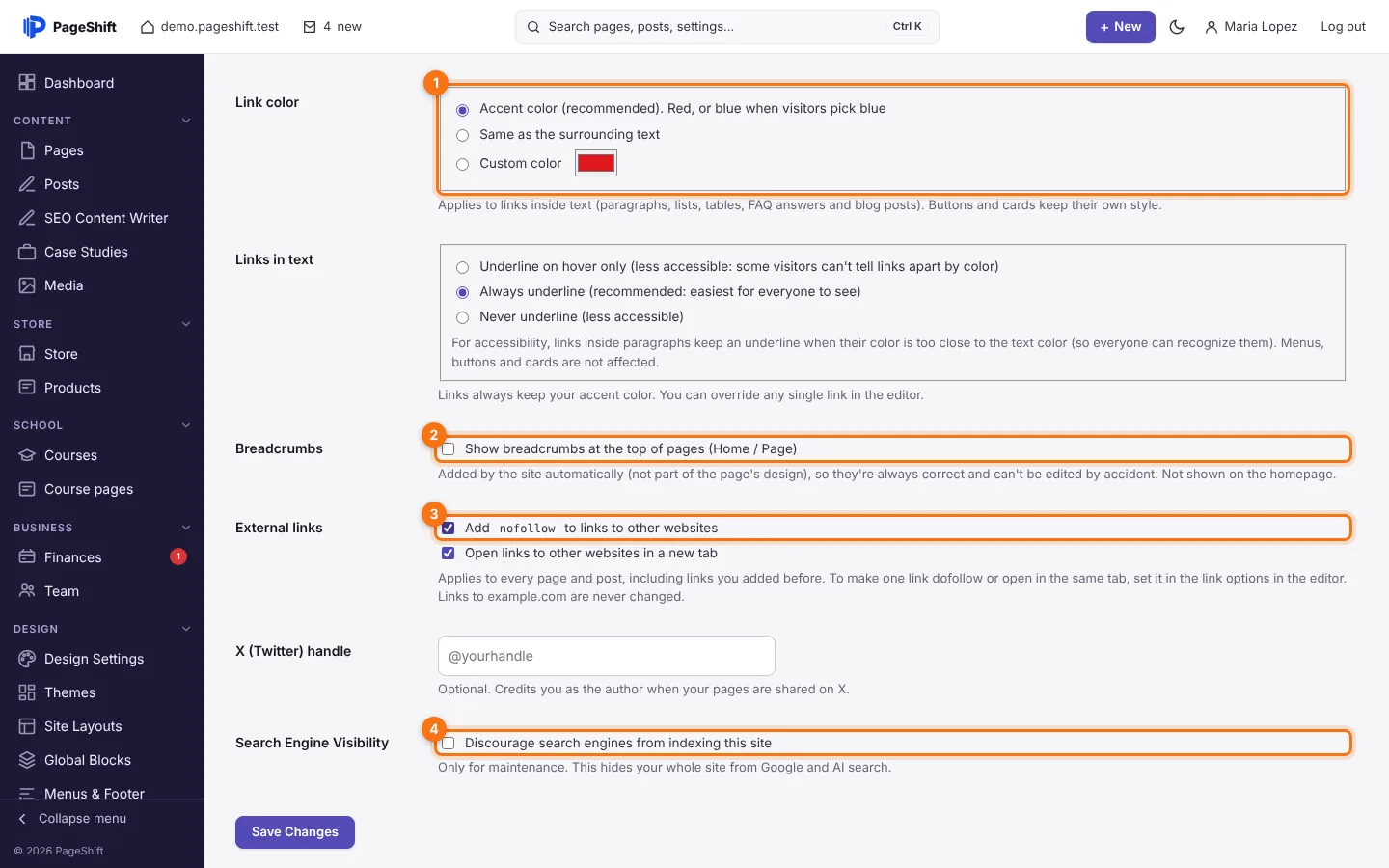The image size is (1389, 868).
Task: Collapse the DESIGN sidebar section
Action: pos(186,629)
